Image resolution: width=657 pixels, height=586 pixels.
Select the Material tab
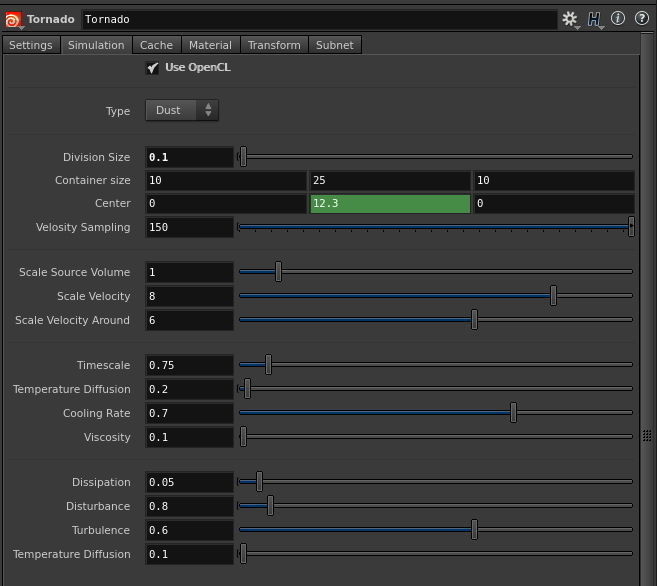pyautogui.click(x=210, y=45)
